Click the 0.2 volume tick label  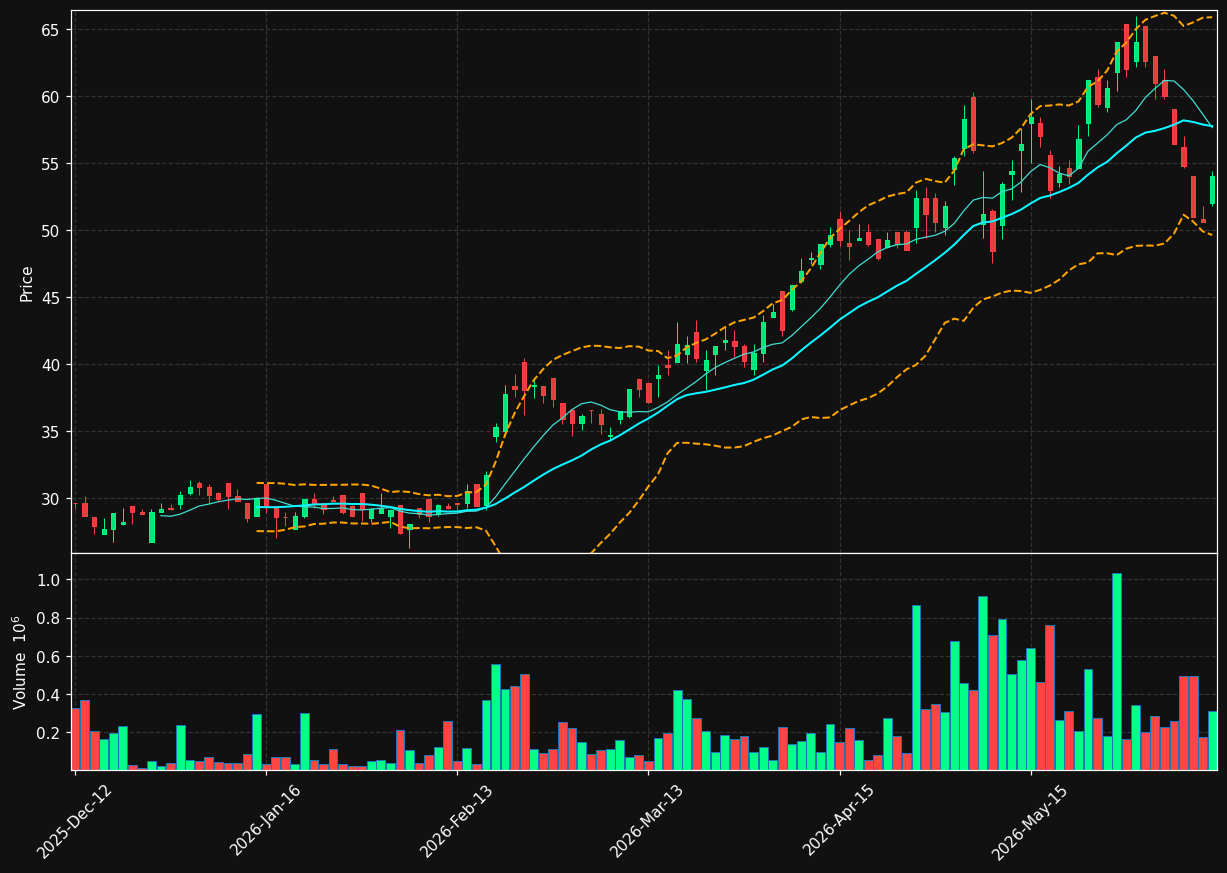point(50,733)
